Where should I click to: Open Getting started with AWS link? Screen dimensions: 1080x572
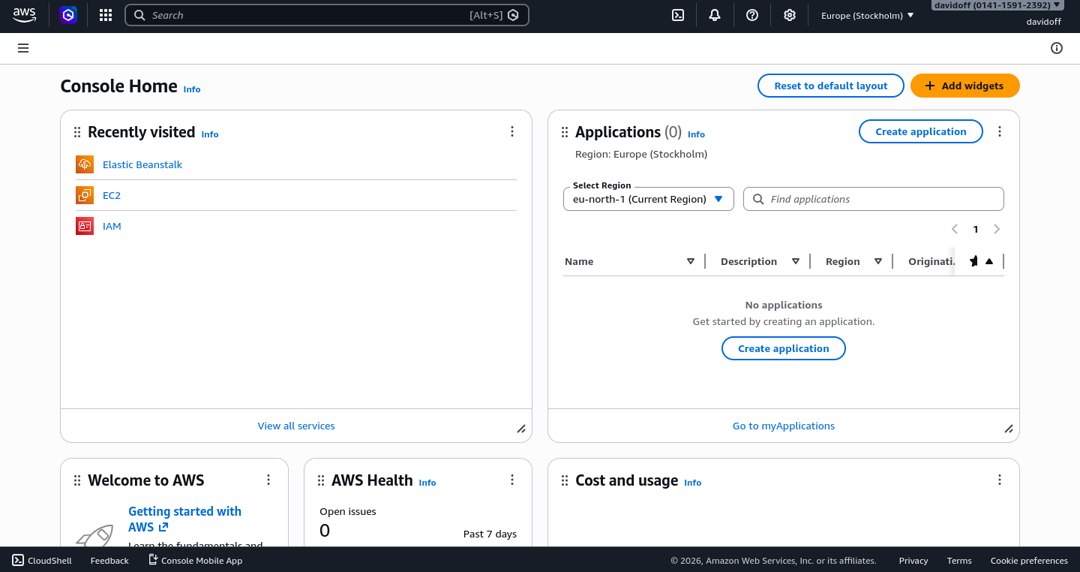pos(185,519)
